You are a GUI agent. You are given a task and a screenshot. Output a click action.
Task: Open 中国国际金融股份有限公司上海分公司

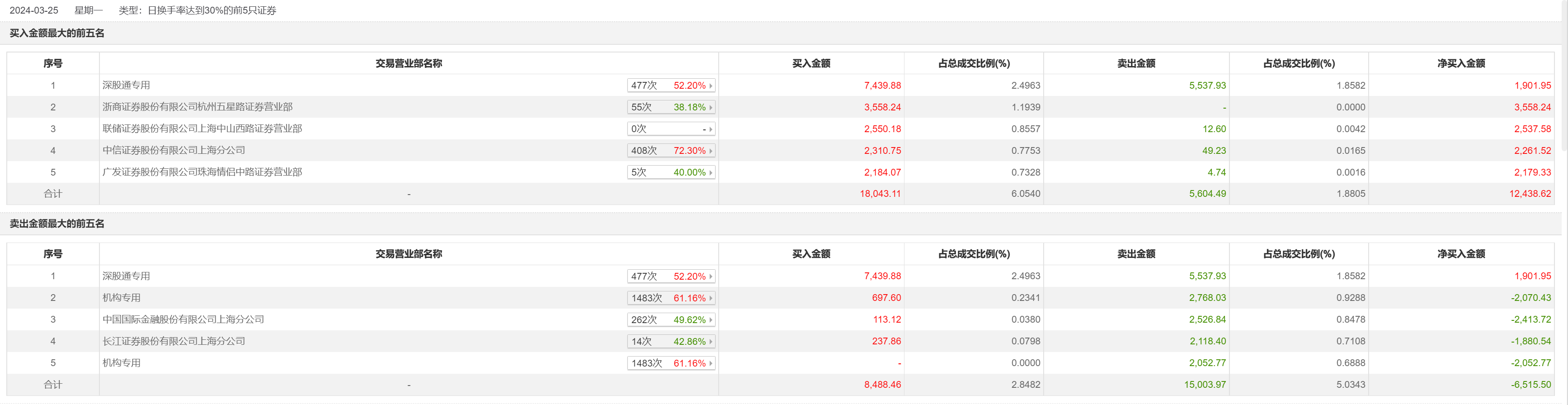pyautogui.click(x=183, y=320)
